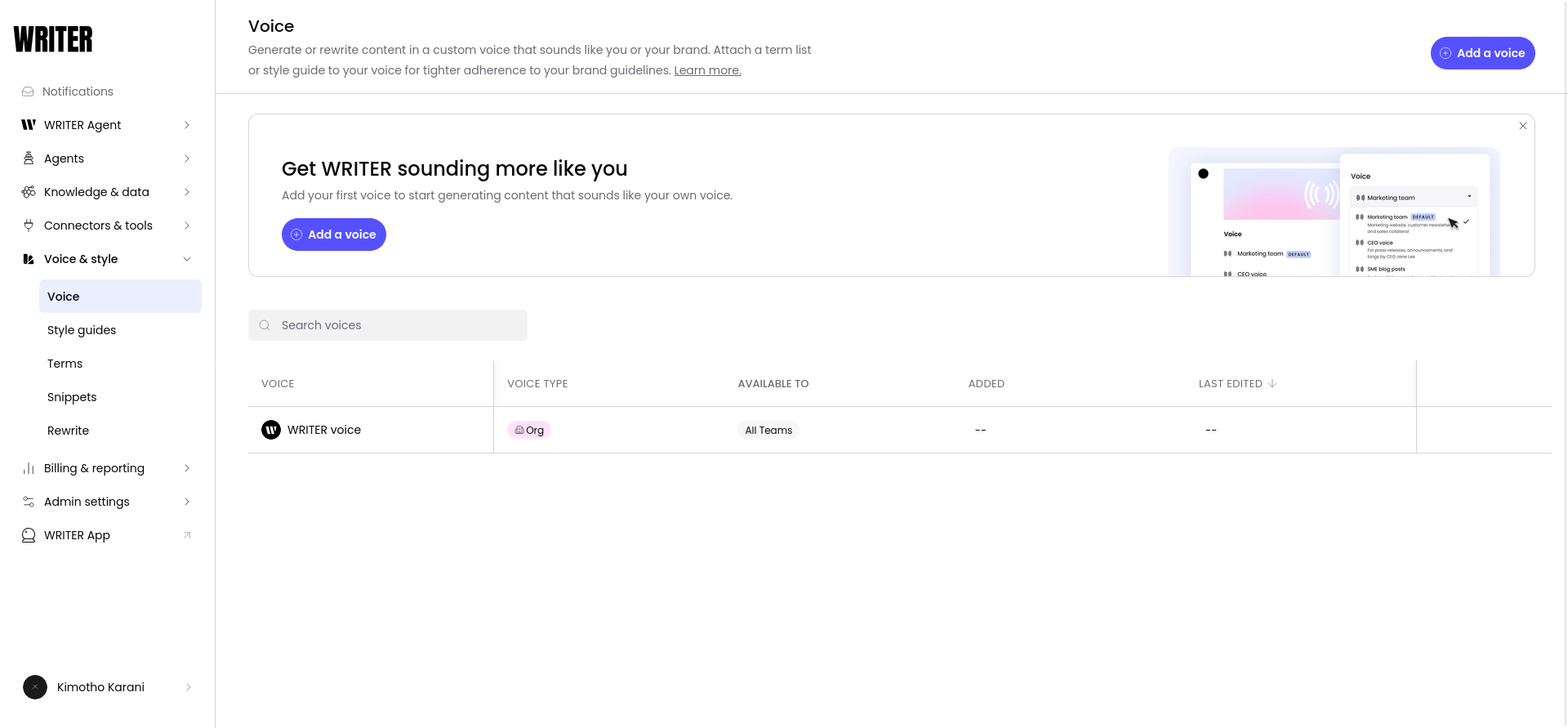The height and width of the screenshot is (728, 1568).
Task: Expand Admin settings chevron
Action: point(187,502)
